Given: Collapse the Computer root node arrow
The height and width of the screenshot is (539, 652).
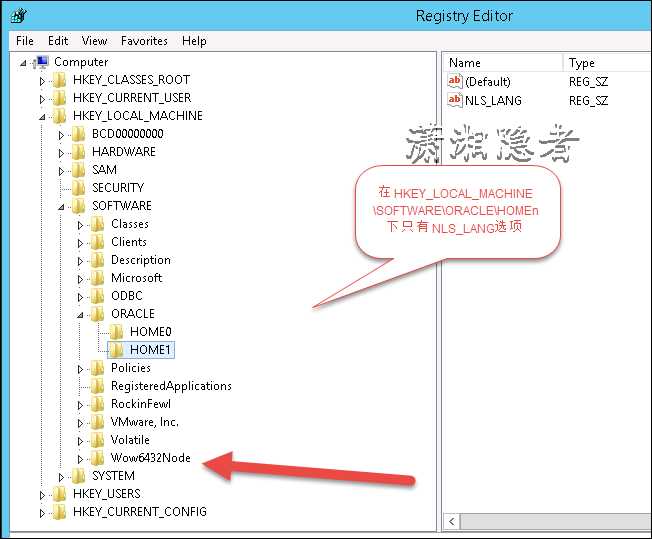Looking at the screenshot, I should (x=23, y=63).
